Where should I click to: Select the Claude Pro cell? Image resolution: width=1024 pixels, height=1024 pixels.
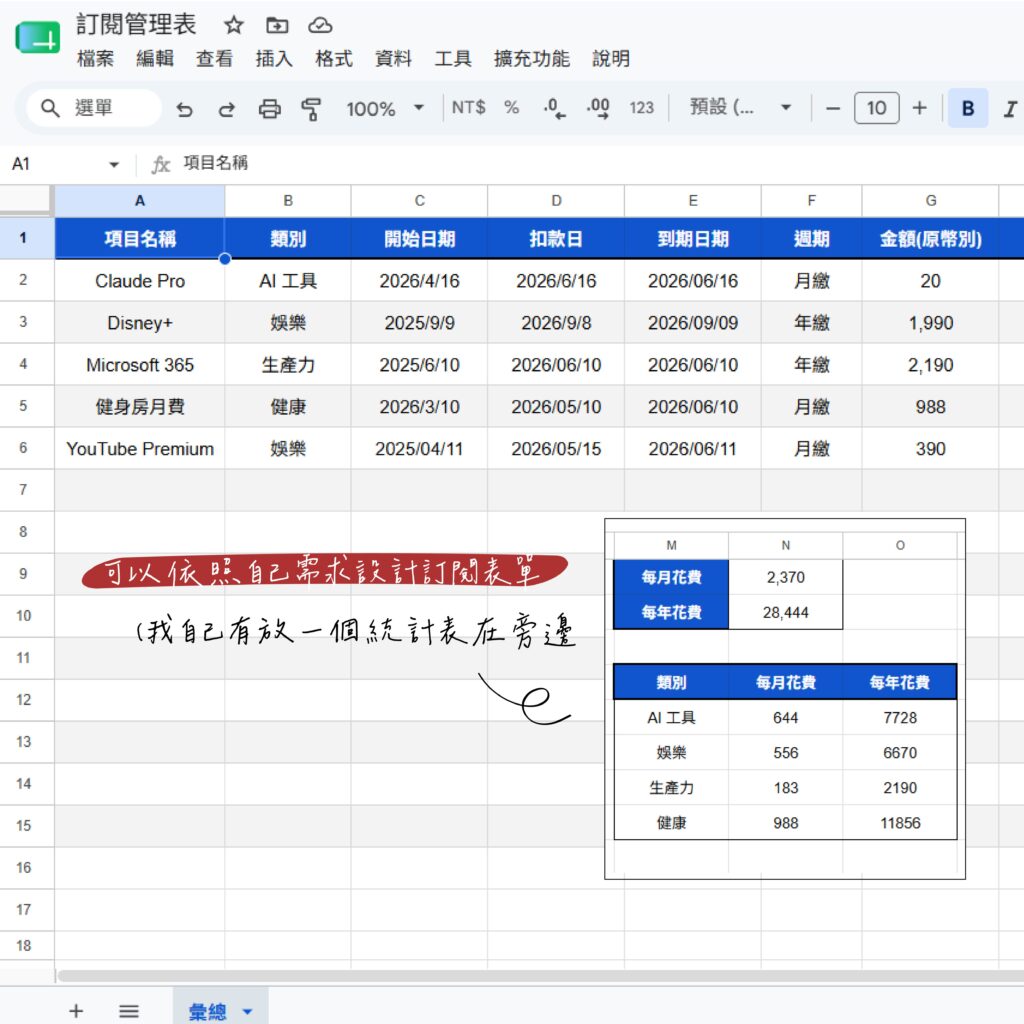(x=140, y=281)
